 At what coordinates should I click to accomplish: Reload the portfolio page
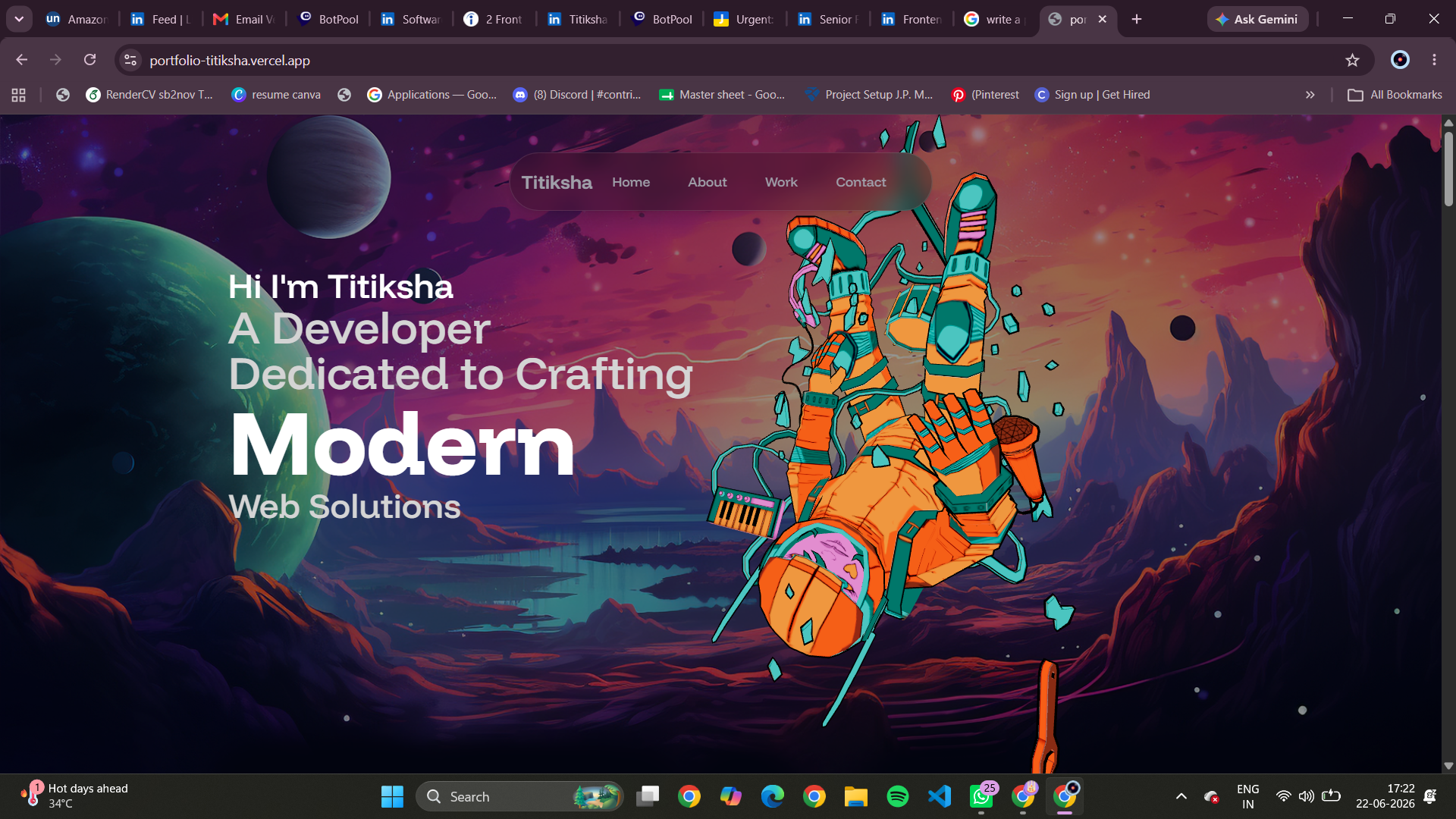coord(89,60)
